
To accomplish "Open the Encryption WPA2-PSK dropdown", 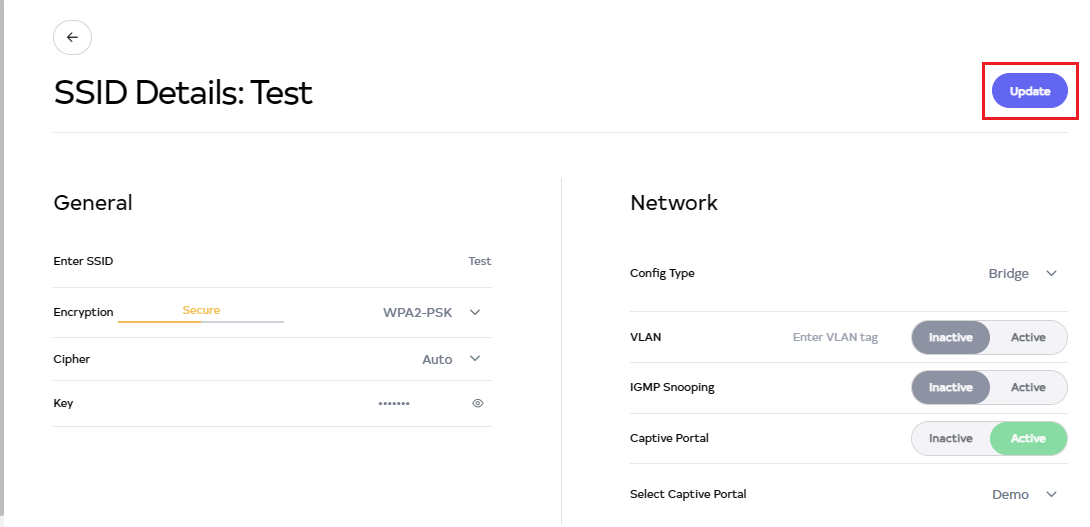I will (x=430, y=312).
